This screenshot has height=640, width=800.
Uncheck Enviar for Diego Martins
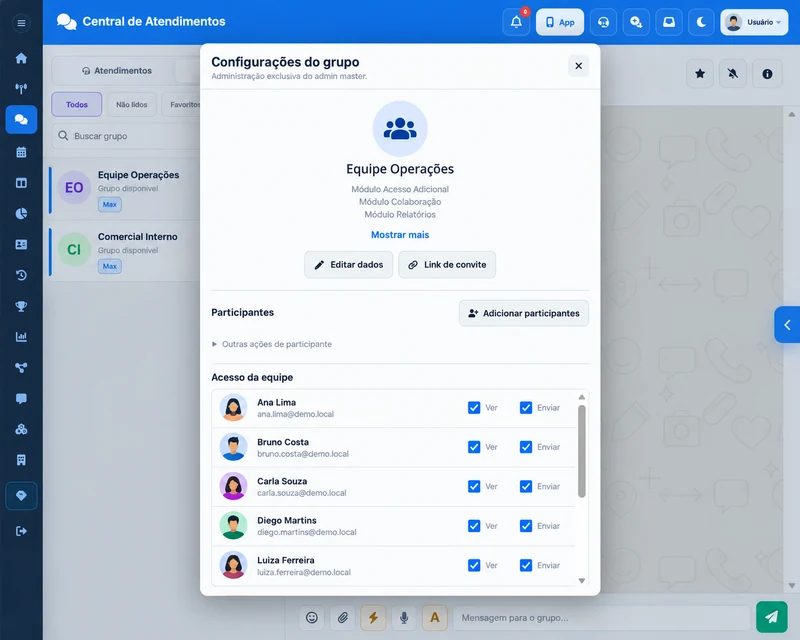(526, 526)
